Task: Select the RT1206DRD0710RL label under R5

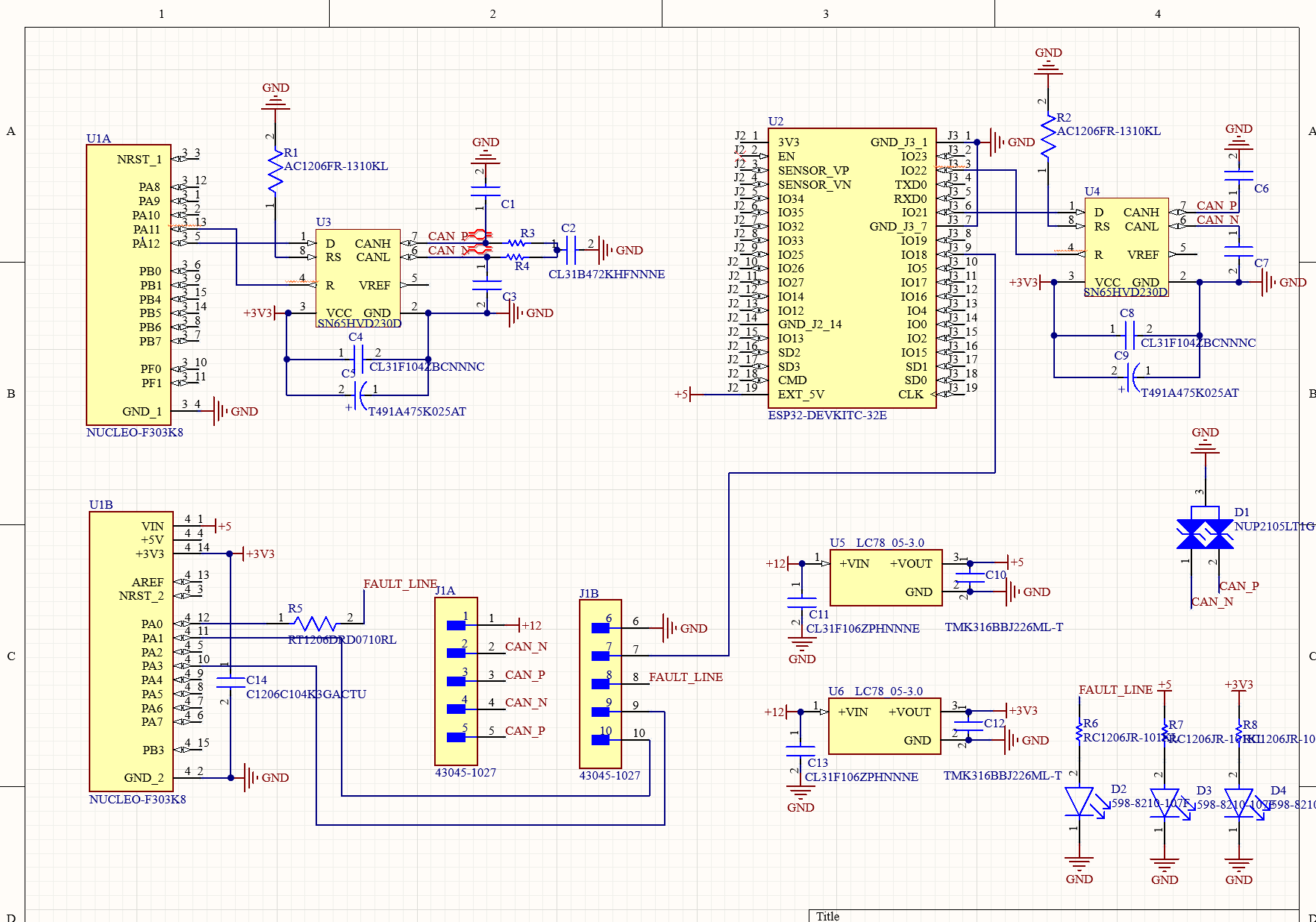Action: (x=342, y=640)
